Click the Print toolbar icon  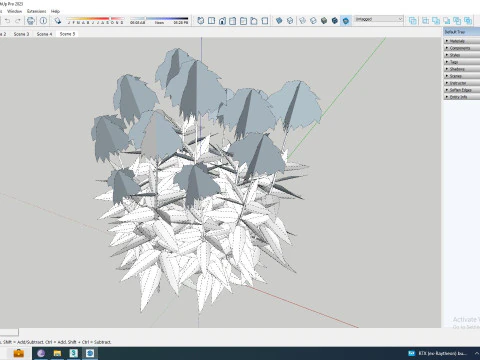[x=31, y=21]
